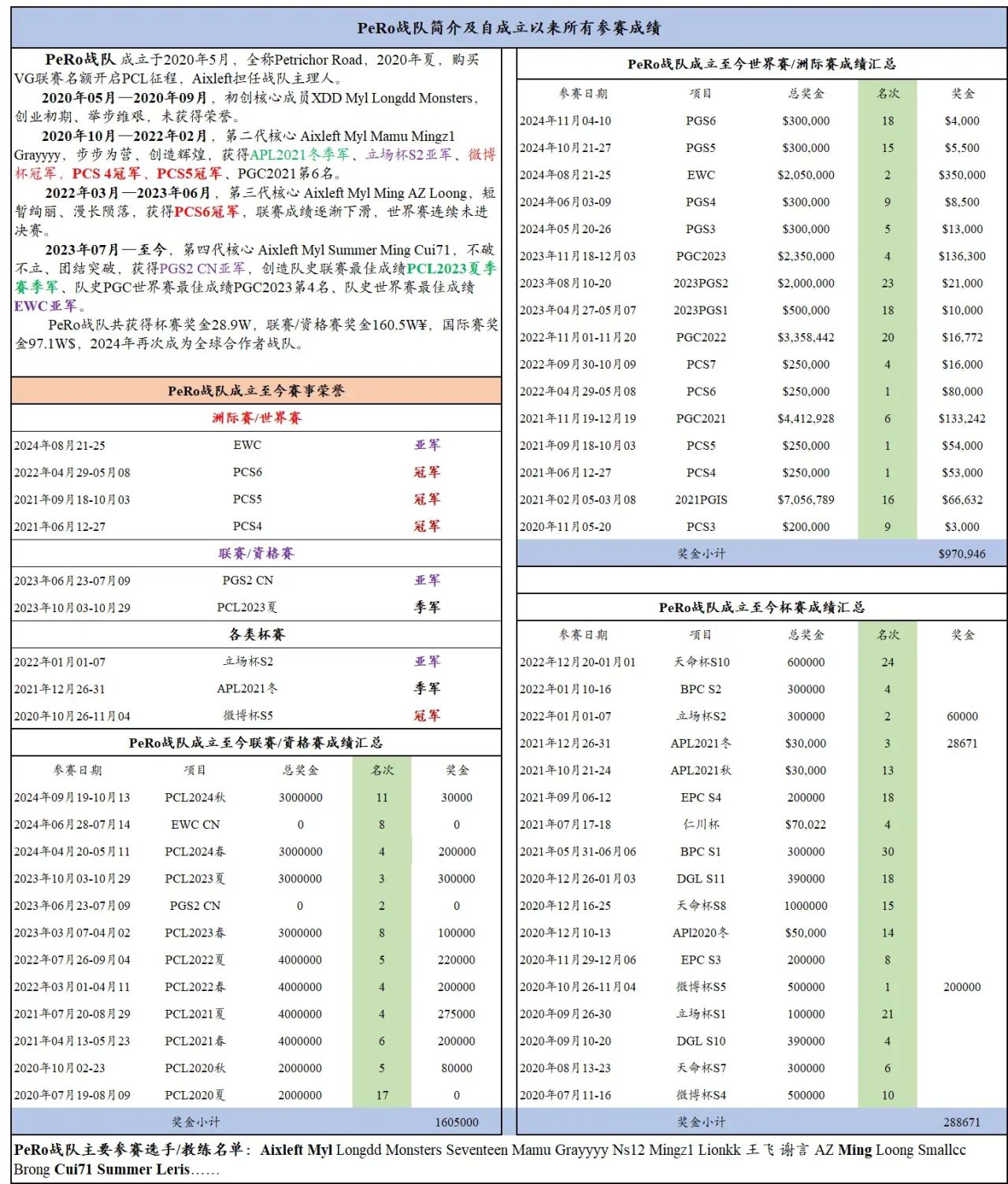This screenshot has height=1184, width=1008.
Task: Click the PGC2023 entry in world events table
Action: (x=701, y=256)
